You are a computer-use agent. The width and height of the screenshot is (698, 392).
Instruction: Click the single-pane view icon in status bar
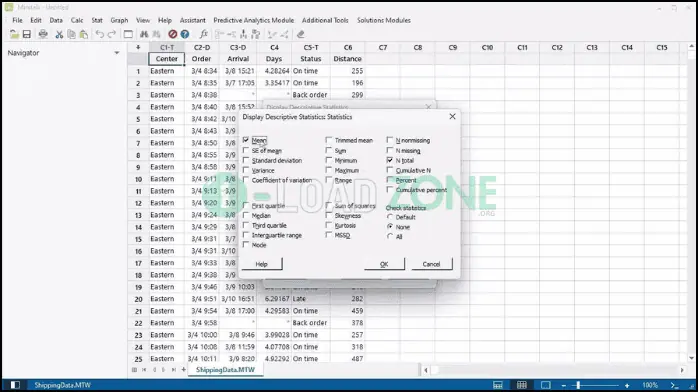(545, 385)
